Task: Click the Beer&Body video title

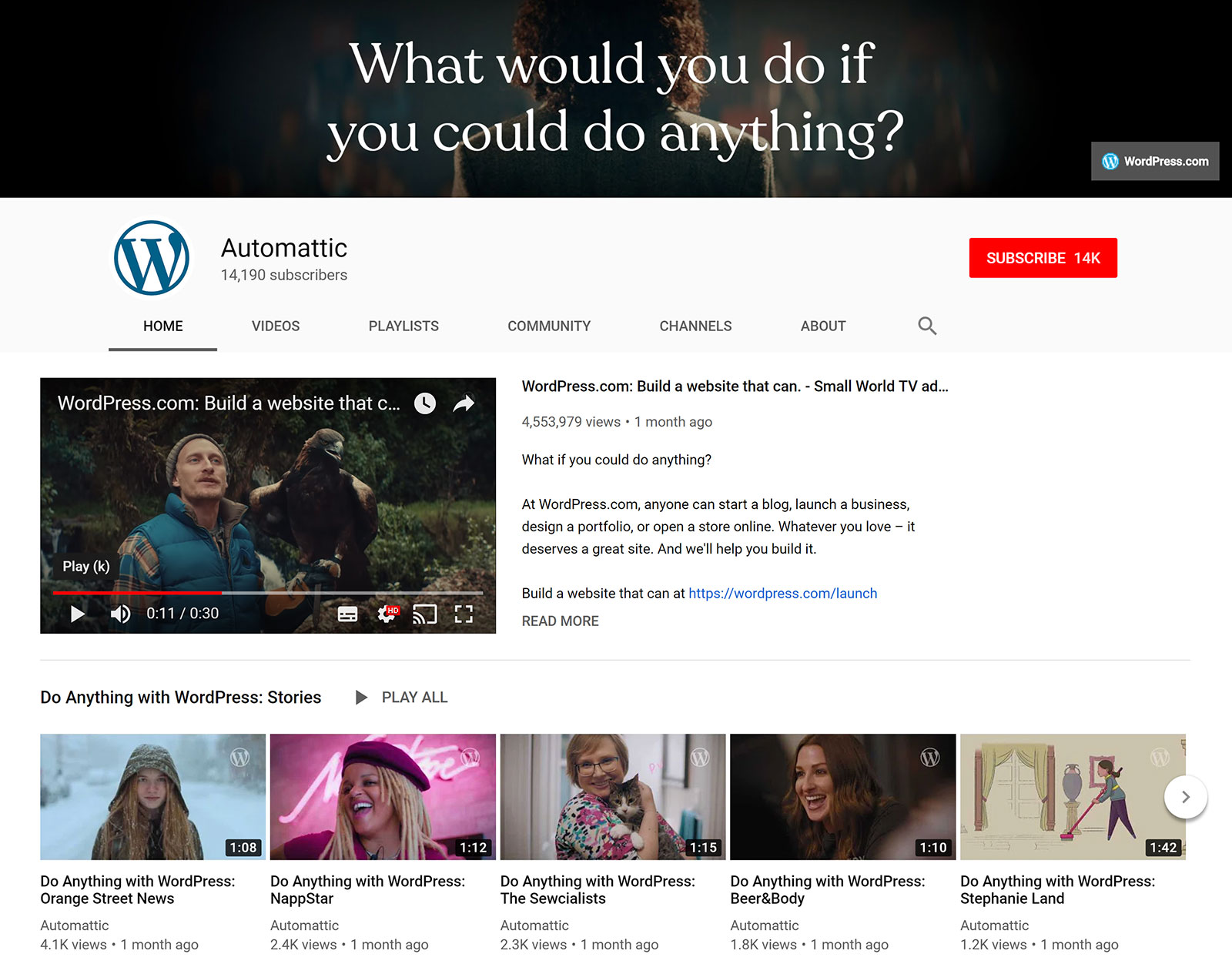Action: pyautogui.click(x=828, y=890)
